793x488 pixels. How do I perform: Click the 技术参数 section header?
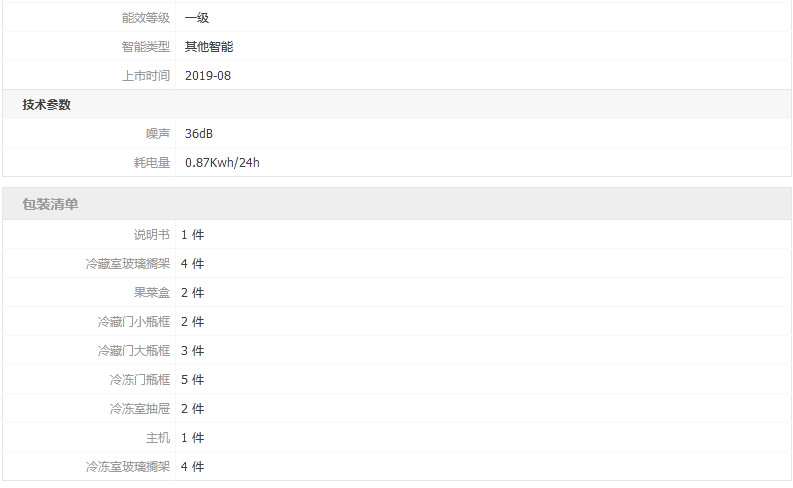pos(47,105)
